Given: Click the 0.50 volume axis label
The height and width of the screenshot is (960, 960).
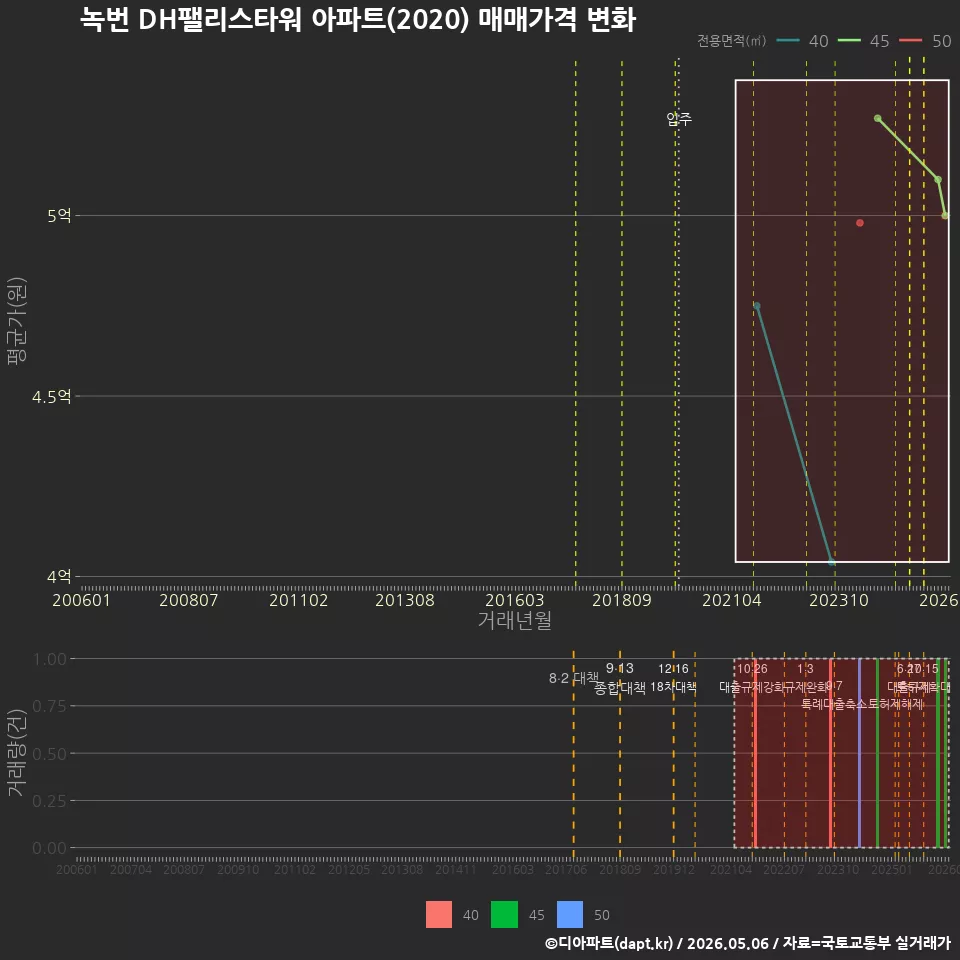Looking at the screenshot, I should point(50,754).
